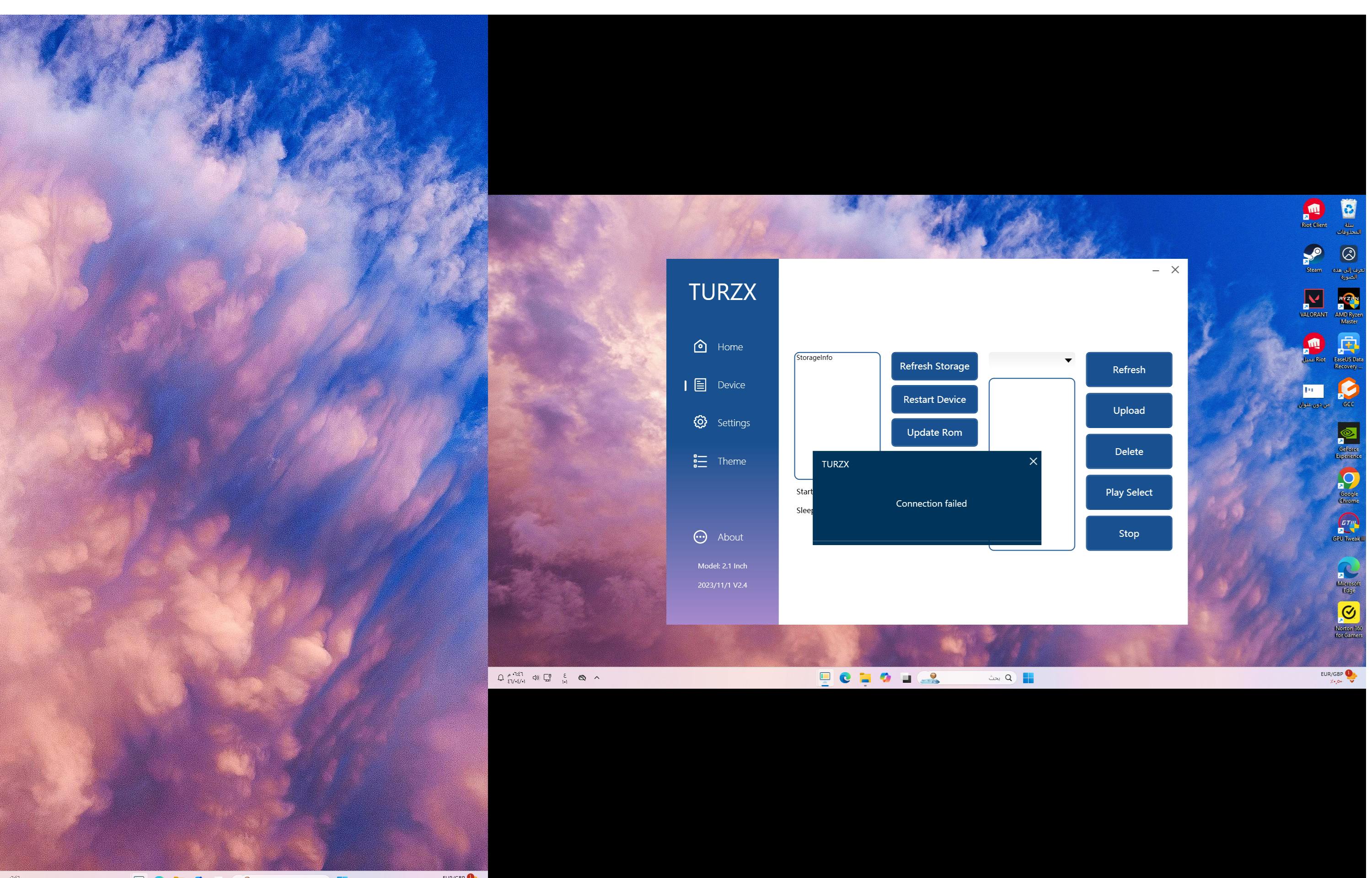Expand hidden system tray icons chevron
1372x878 pixels.
[597, 678]
